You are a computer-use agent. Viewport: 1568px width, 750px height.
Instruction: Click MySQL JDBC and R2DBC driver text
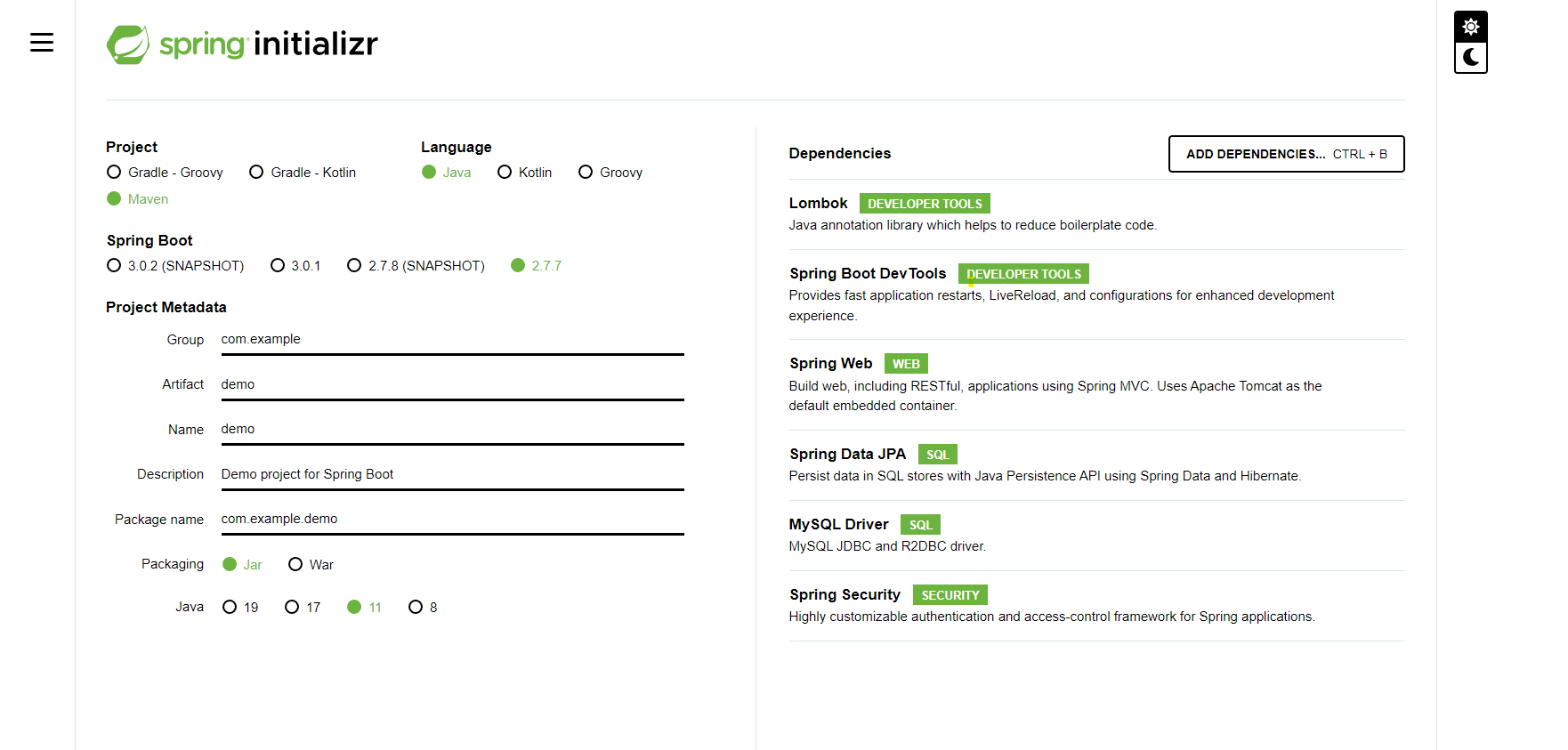pos(887,546)
